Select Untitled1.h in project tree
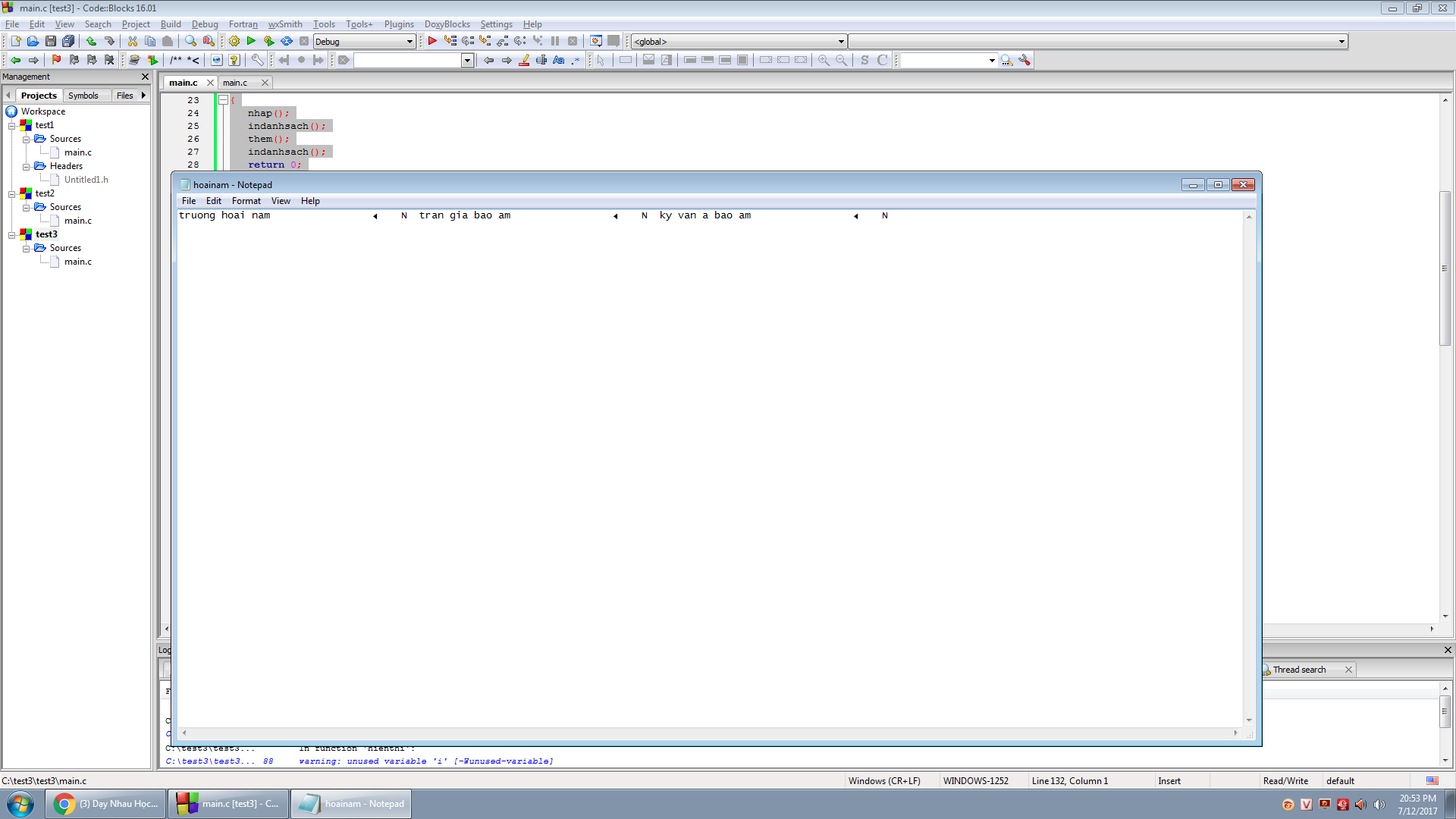1456x819 pixels. tap(86, 180)
